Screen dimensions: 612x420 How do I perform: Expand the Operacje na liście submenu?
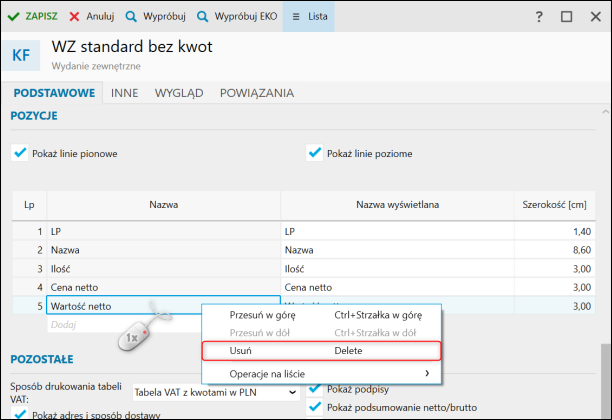(428, 374)
